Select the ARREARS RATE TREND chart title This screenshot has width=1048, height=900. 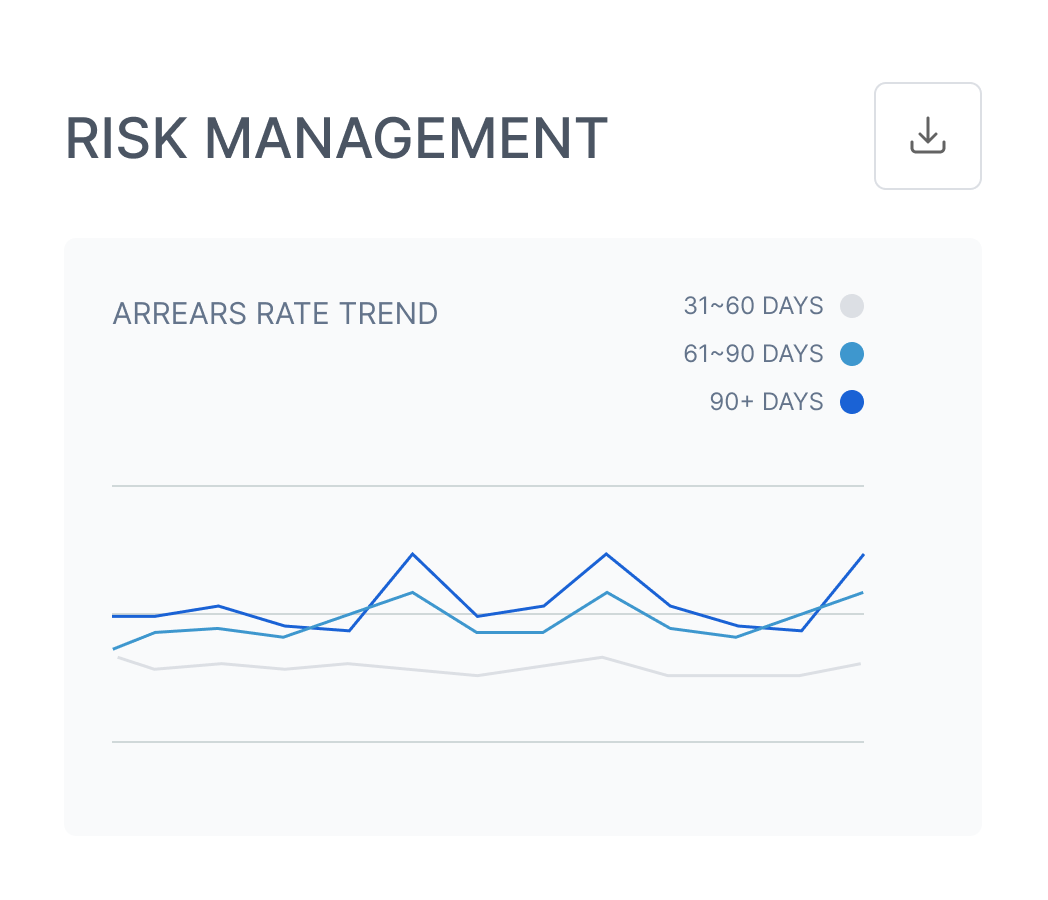[x=275, y=314]
